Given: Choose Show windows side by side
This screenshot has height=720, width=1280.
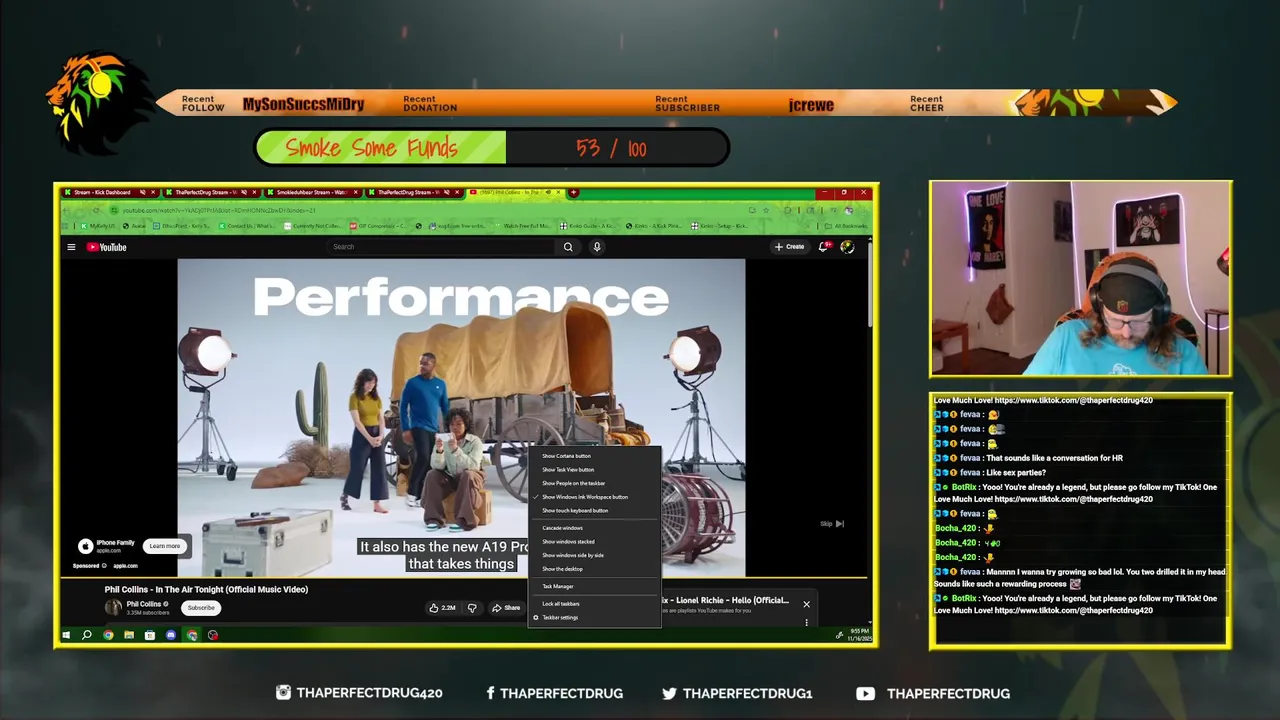Looking at the screenshot, I should click(594, 555).
